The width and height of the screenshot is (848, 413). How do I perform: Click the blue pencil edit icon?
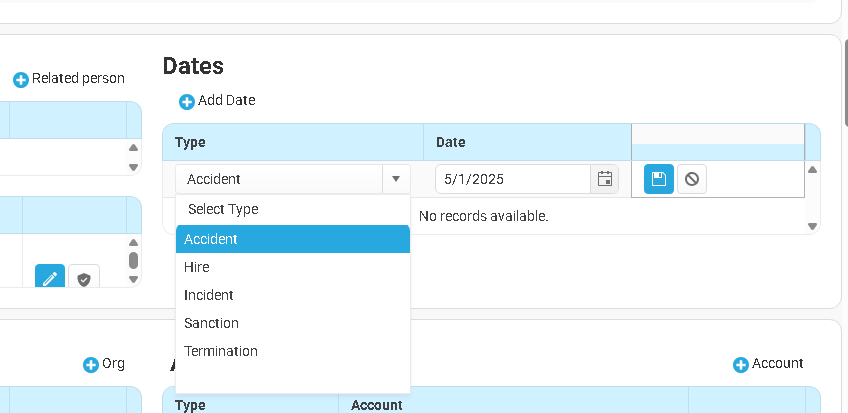(x=50, y=278)
